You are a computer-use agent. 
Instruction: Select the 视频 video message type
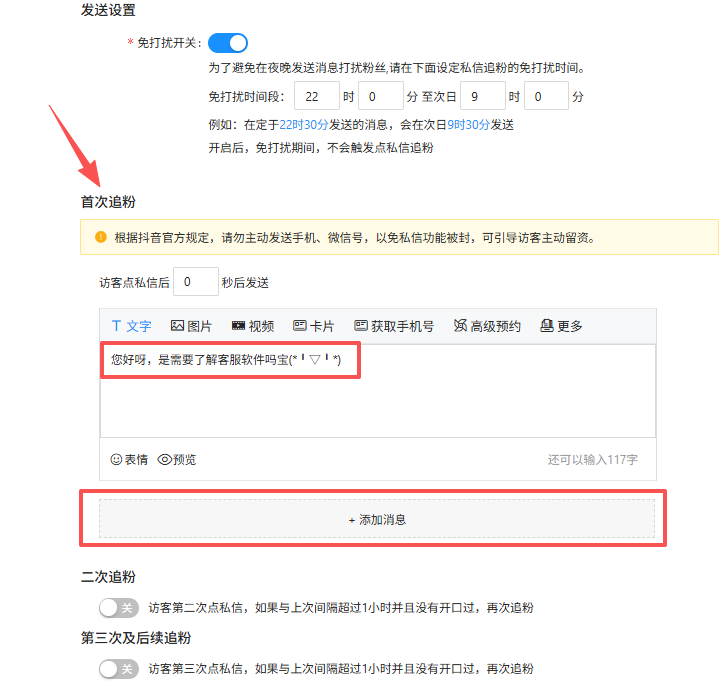252,326
